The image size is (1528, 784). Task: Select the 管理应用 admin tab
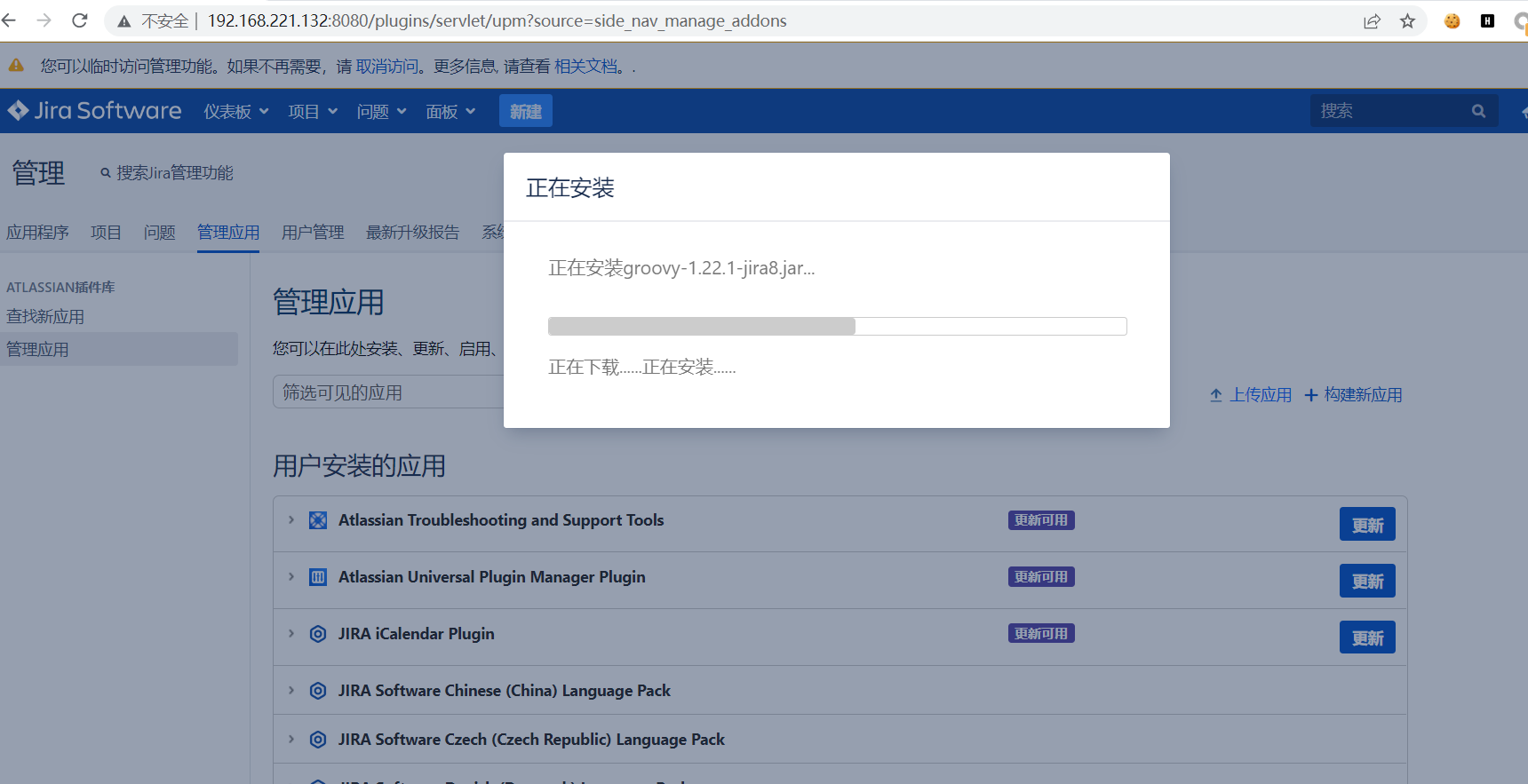228,233
